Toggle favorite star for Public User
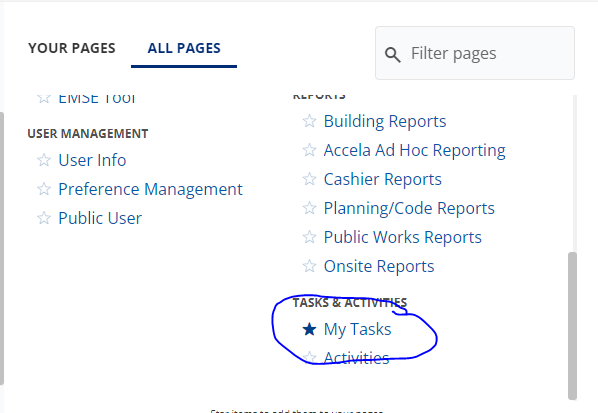 pos(44,218)
